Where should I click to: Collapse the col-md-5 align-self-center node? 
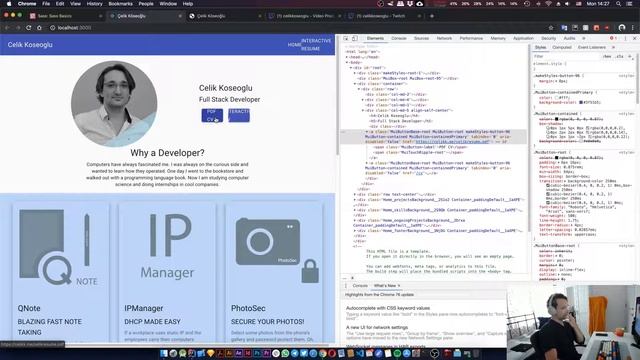point(363,110)
